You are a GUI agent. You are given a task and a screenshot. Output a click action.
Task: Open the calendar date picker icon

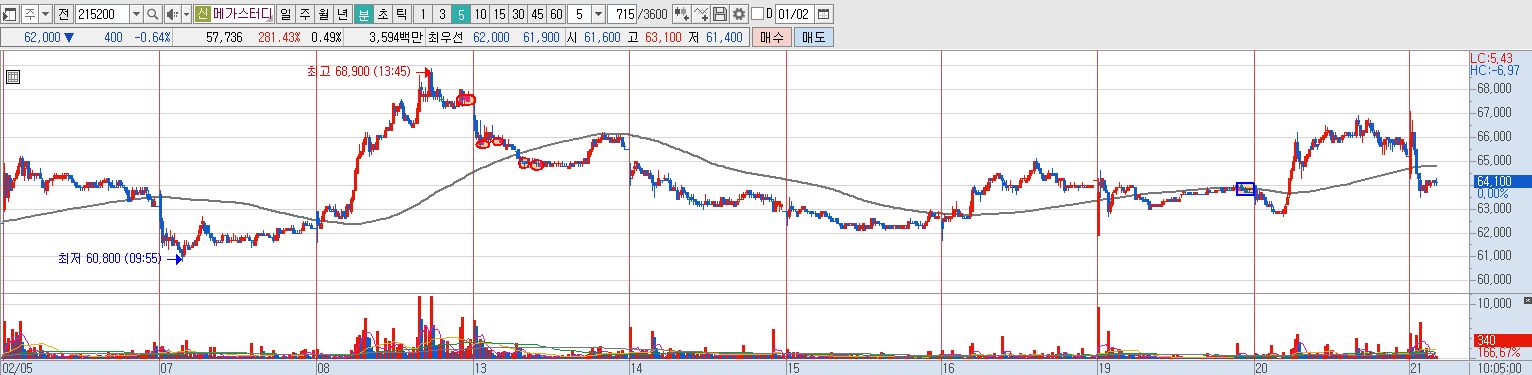pos(824,14)
